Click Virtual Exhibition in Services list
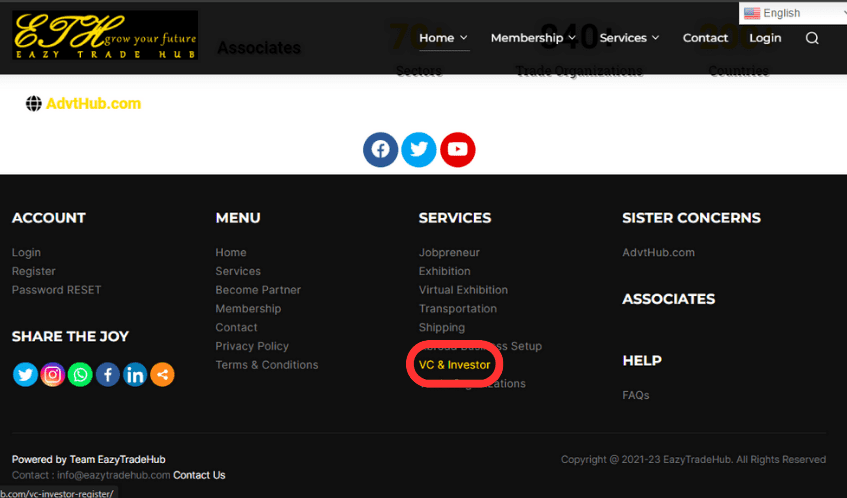Viewport: 847px width, 498px height. point(463,290)
